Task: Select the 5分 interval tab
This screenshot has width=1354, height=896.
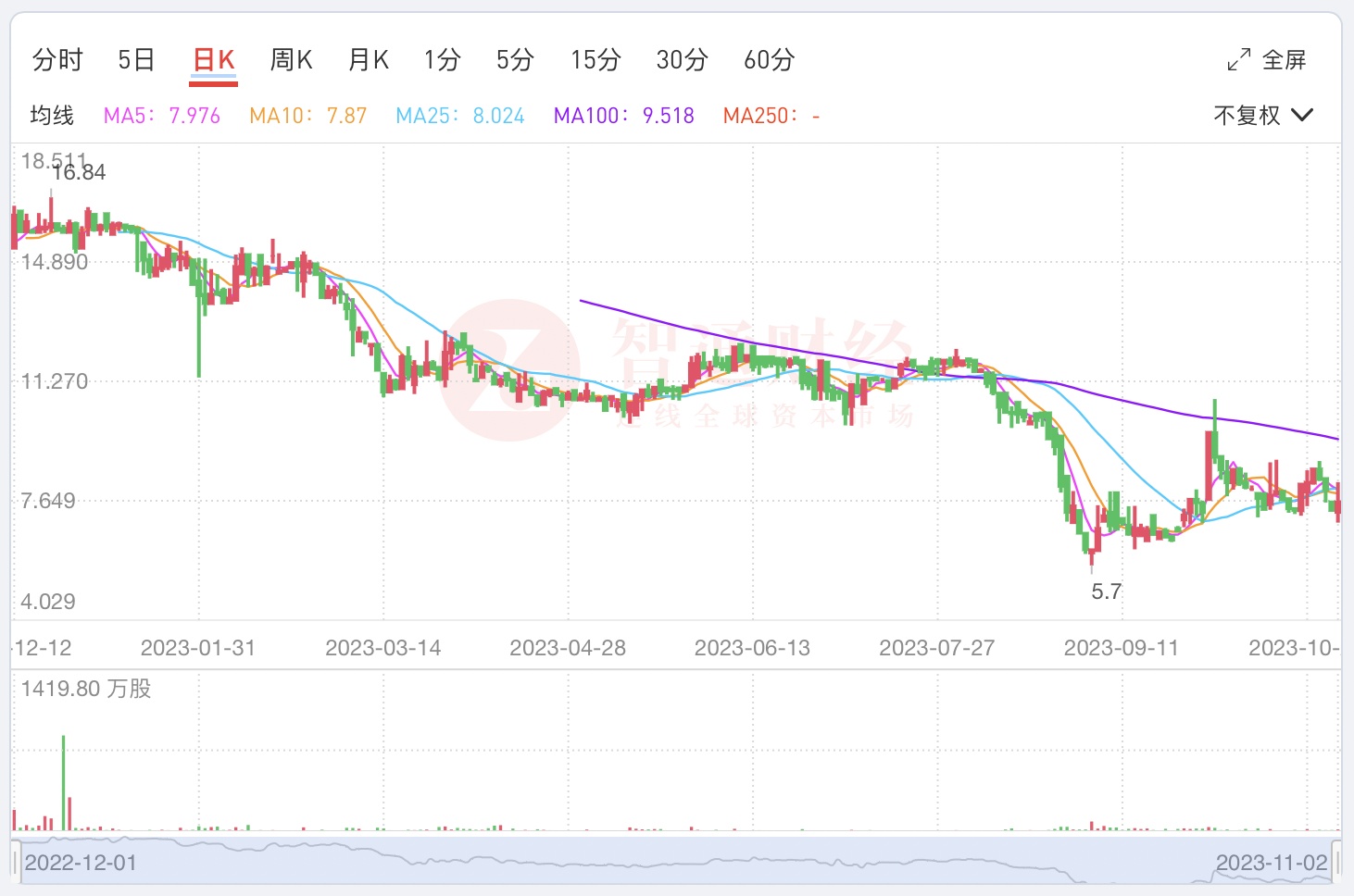Action: pyautogui.click(x=515, y=60)
